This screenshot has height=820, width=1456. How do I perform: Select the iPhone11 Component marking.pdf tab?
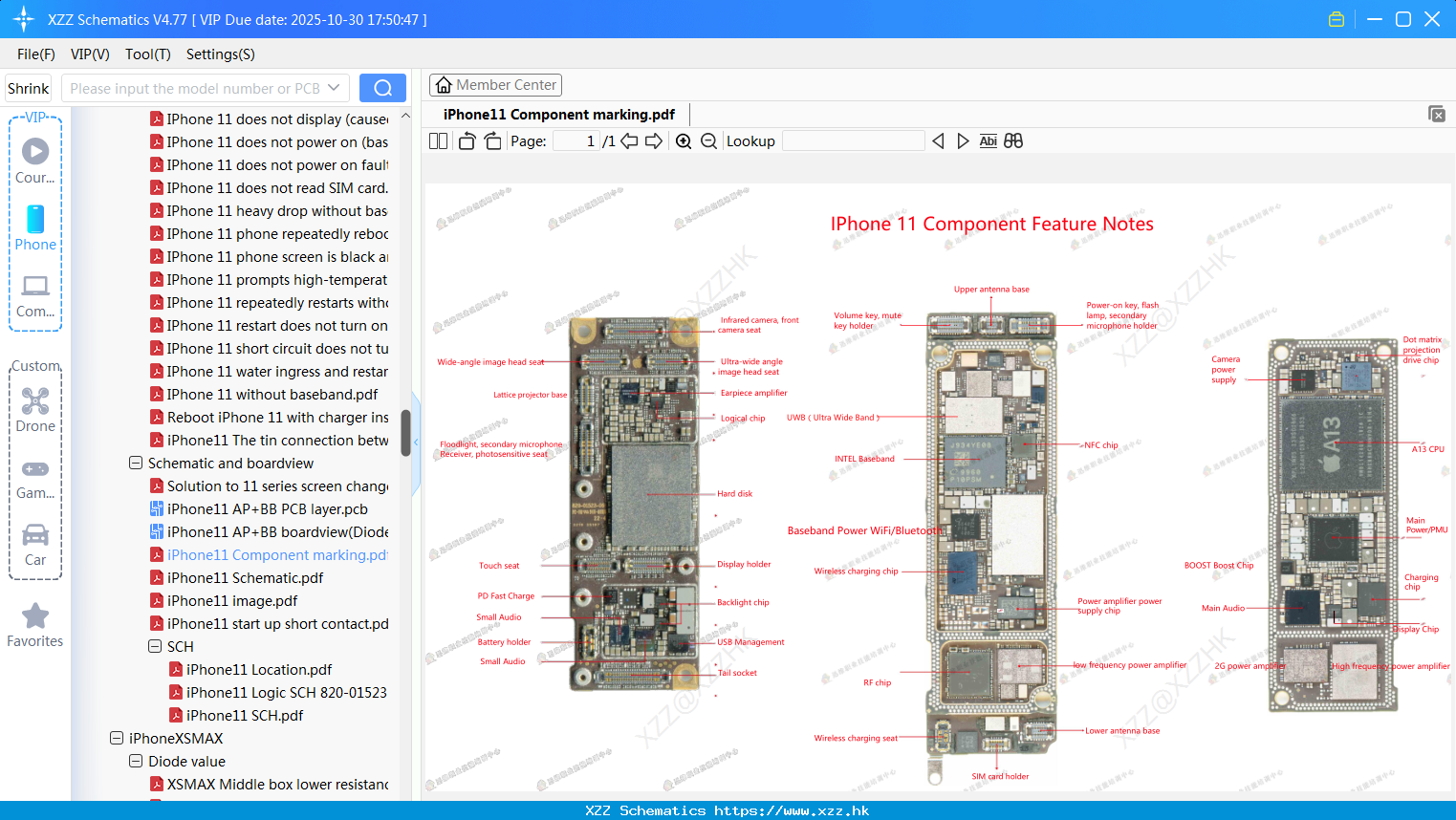[x=559, y=115]
